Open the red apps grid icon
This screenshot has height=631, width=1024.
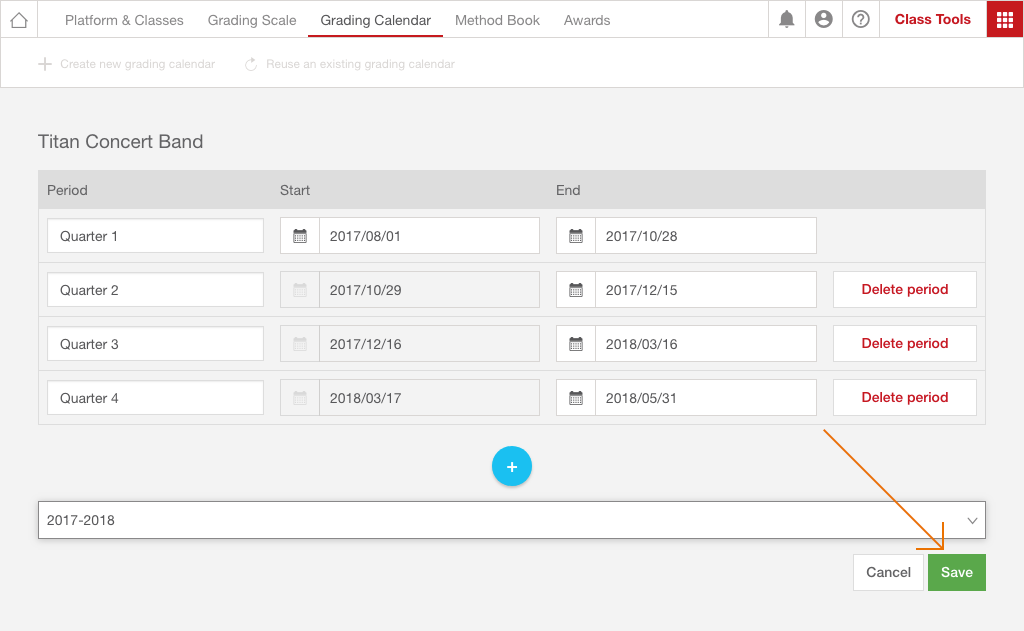click(1005, 20)
